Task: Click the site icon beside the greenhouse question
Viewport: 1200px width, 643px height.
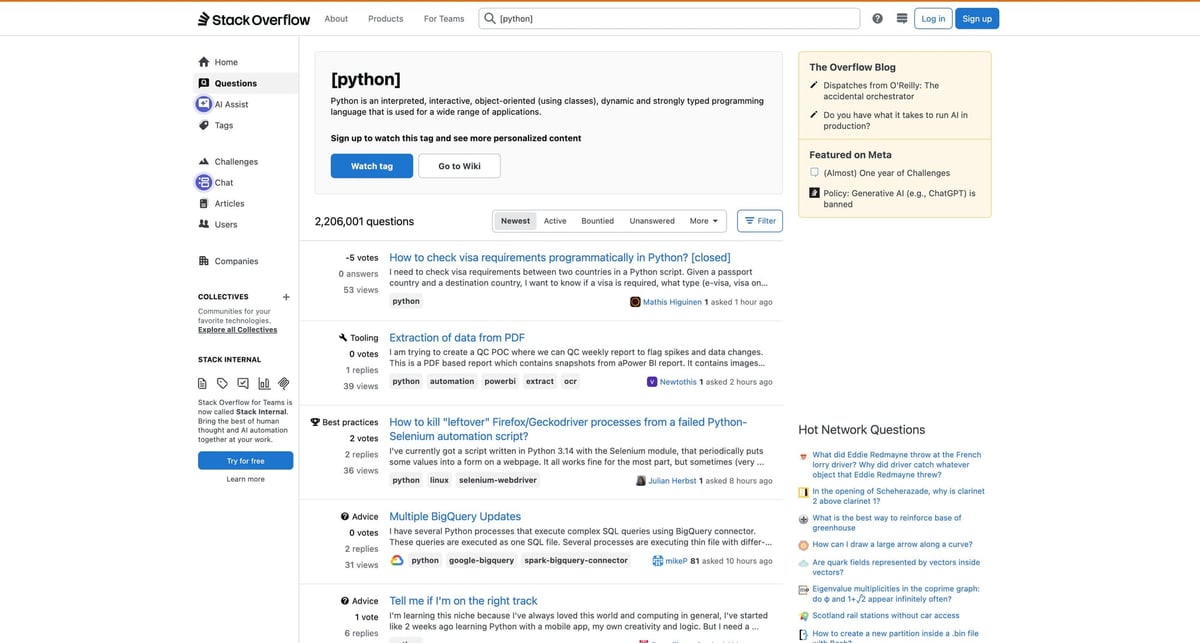Action: click(x=804, y=519)
